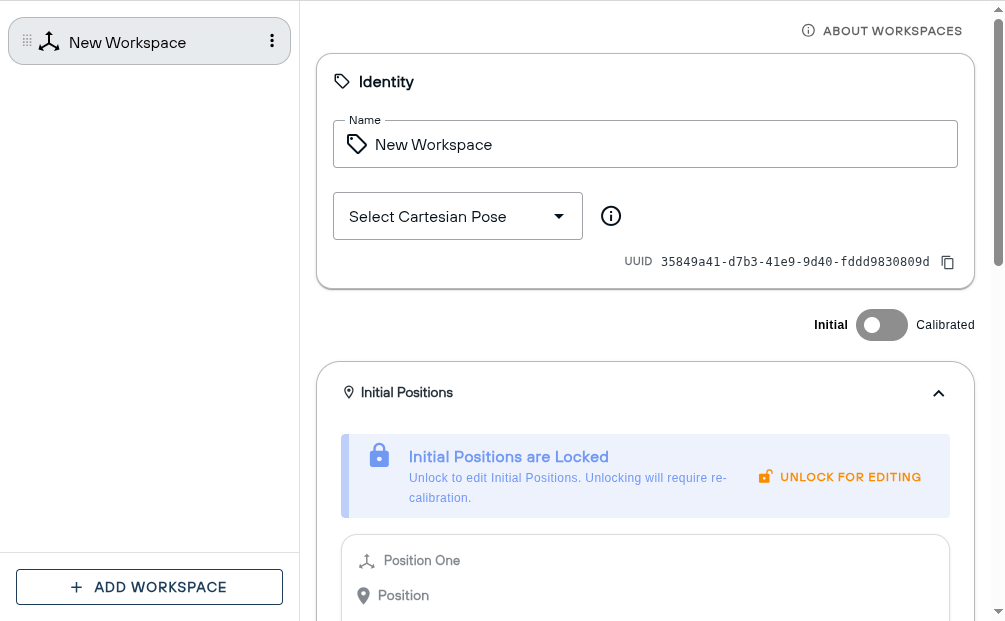This screenshot has height=621, width=1005.
Task: Click the tag icon inside Name field
Action: (356, 144)
